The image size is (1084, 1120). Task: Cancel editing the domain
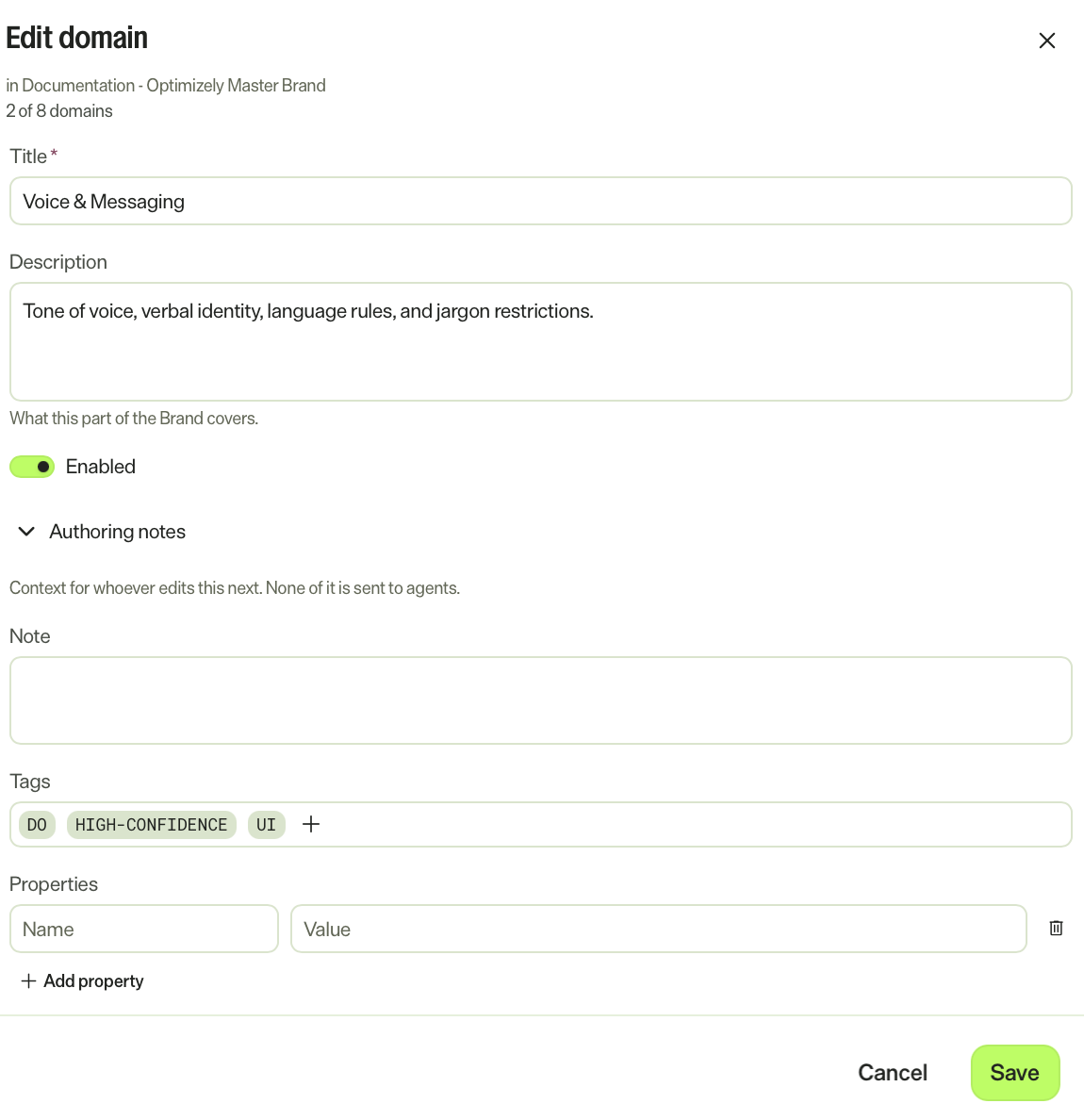click(893, 1072)
